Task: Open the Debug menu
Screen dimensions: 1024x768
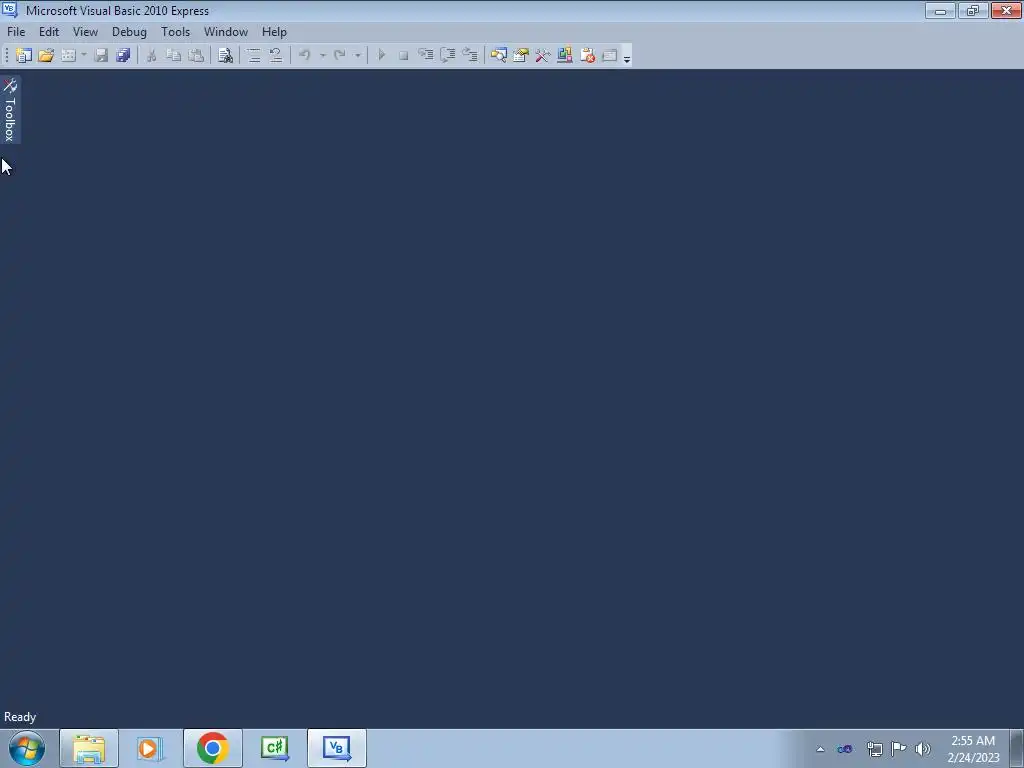Action: pyautogui.click(x=129, y=31)
